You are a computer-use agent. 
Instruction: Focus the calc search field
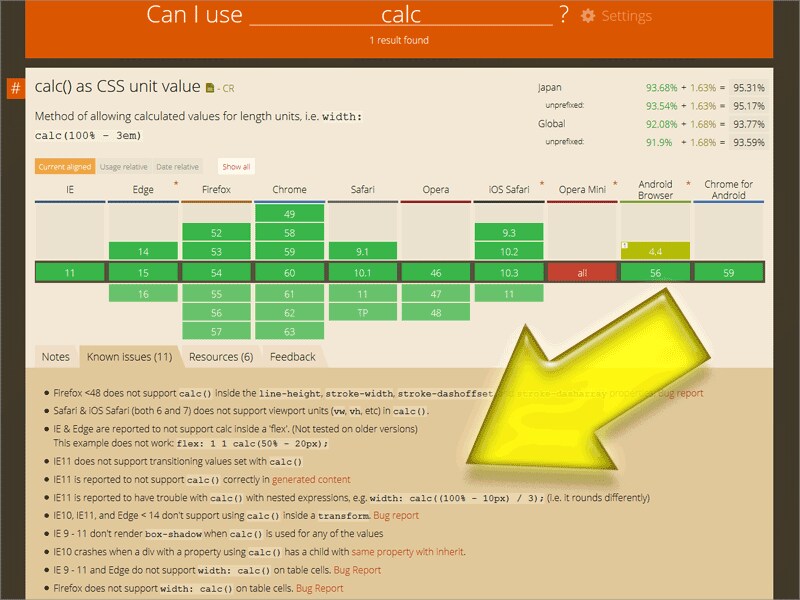[x=401, y=14]
